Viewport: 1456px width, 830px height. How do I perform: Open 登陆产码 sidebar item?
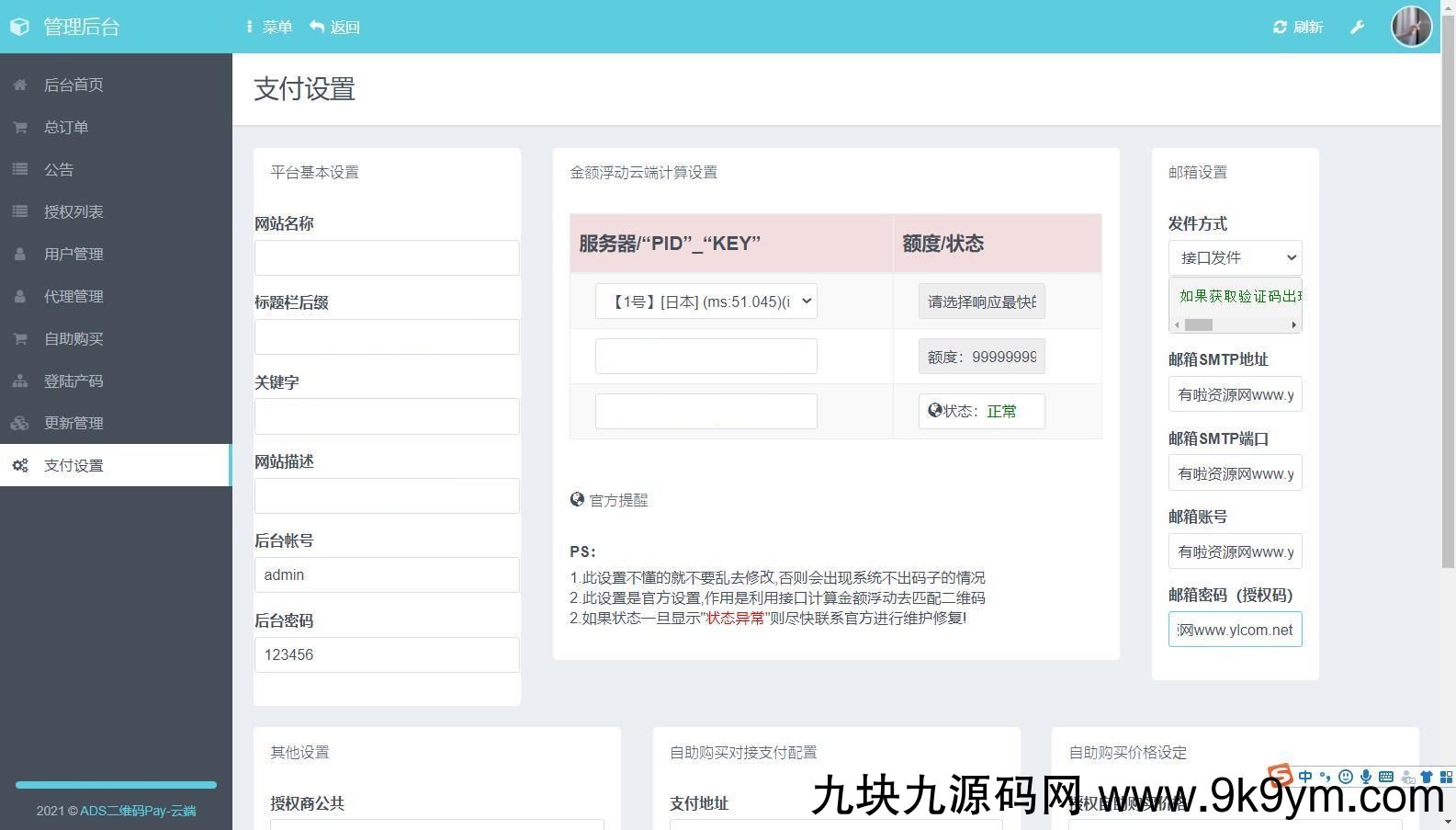click(73, 381)
